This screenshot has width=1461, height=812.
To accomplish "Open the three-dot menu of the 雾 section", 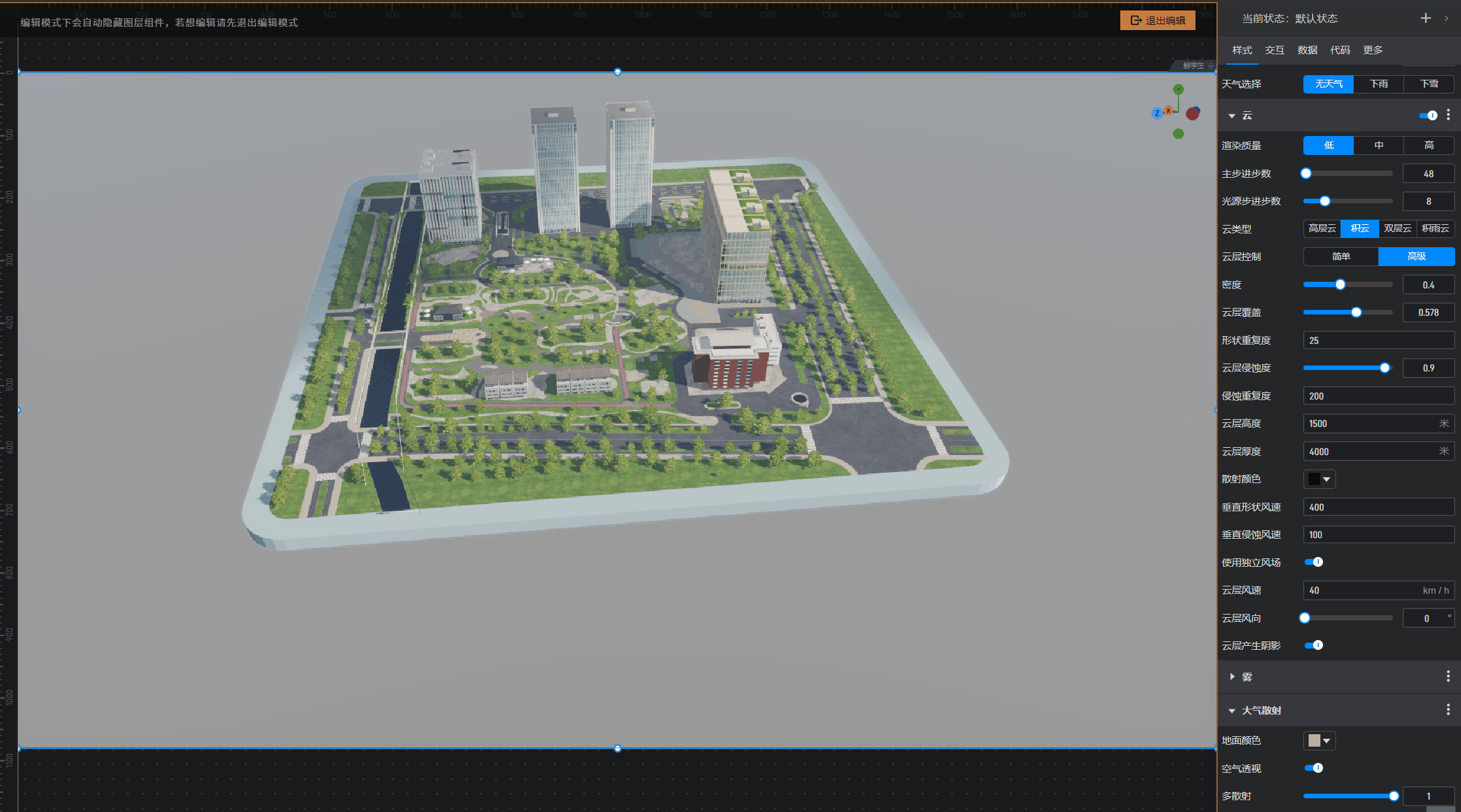I will click(1448, 676).
